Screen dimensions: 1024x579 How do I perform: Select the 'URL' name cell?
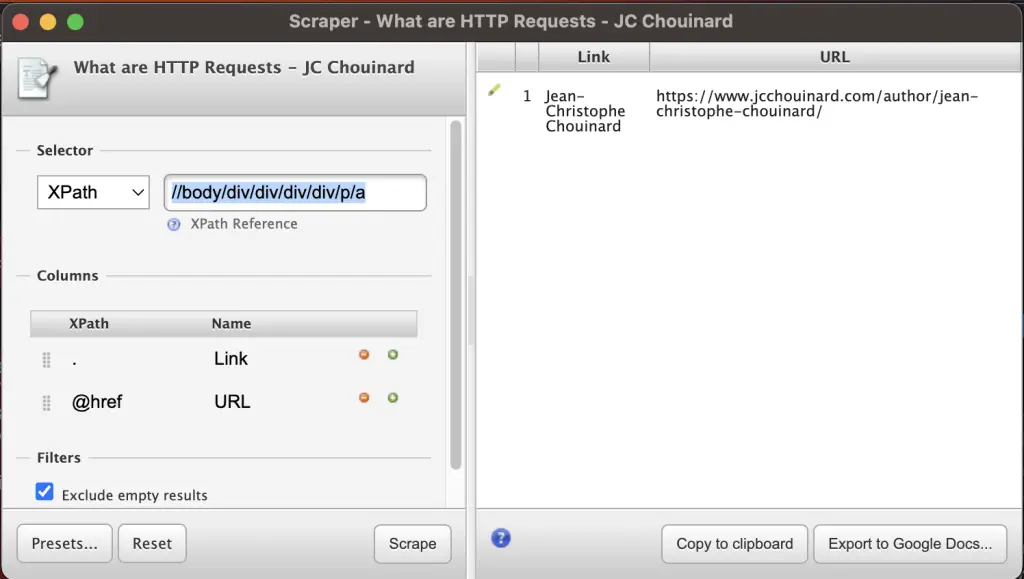232,402
